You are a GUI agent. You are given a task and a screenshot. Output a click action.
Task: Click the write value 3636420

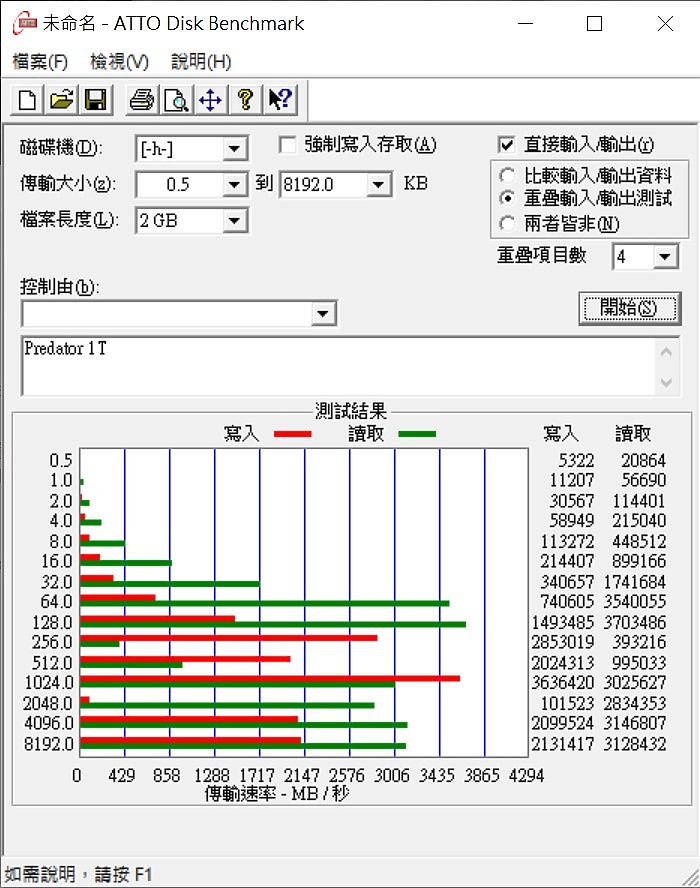[x=562, y=682]
